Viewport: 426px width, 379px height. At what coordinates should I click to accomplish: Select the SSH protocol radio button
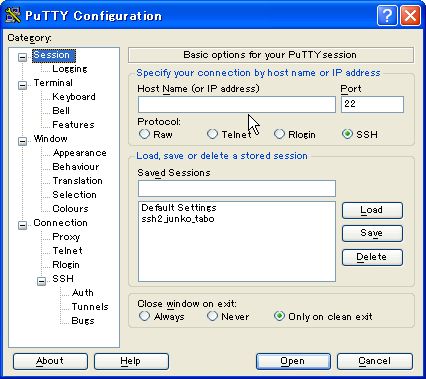pos(347,134)
